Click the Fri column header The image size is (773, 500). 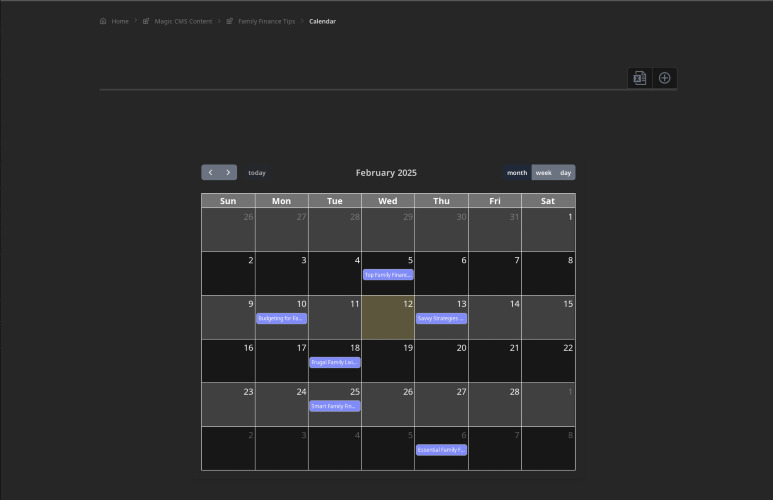(x=494, y=201)
